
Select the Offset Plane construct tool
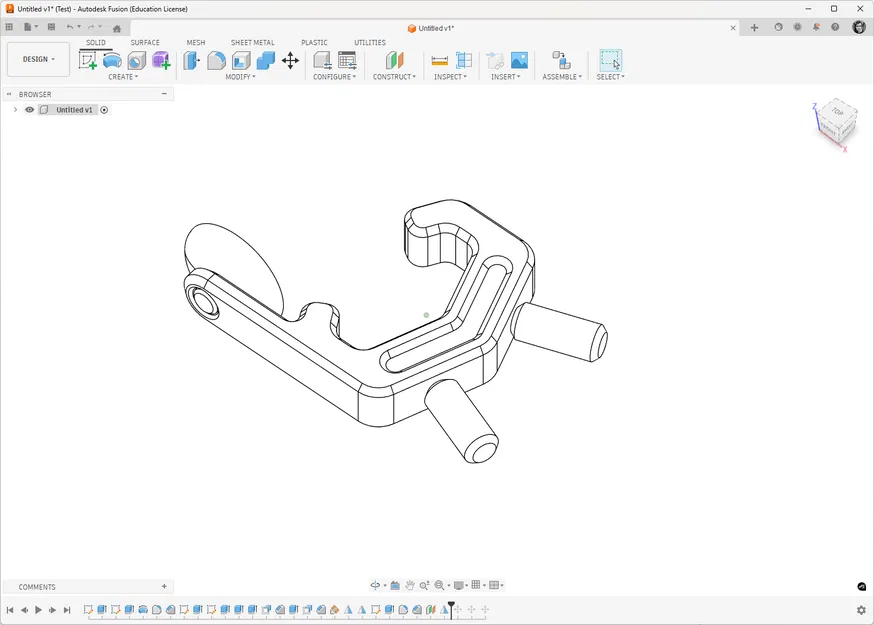pyautogui.click(x=395, y=60)
